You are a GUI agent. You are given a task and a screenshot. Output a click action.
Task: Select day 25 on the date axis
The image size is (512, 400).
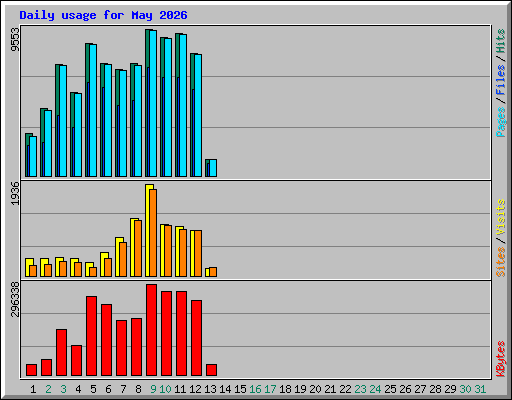pyautogui.click(x=390, y=389)
